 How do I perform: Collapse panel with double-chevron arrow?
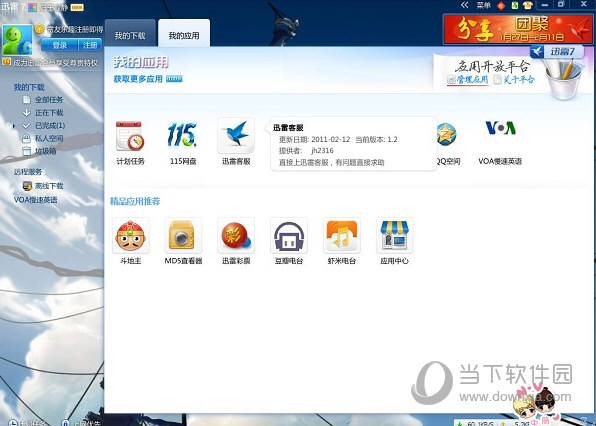click(x=464, y=5)
